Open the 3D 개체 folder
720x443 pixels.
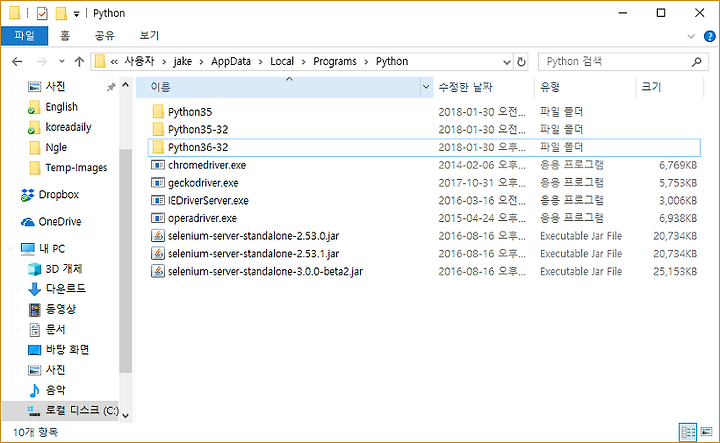click(x=55, y=269)
